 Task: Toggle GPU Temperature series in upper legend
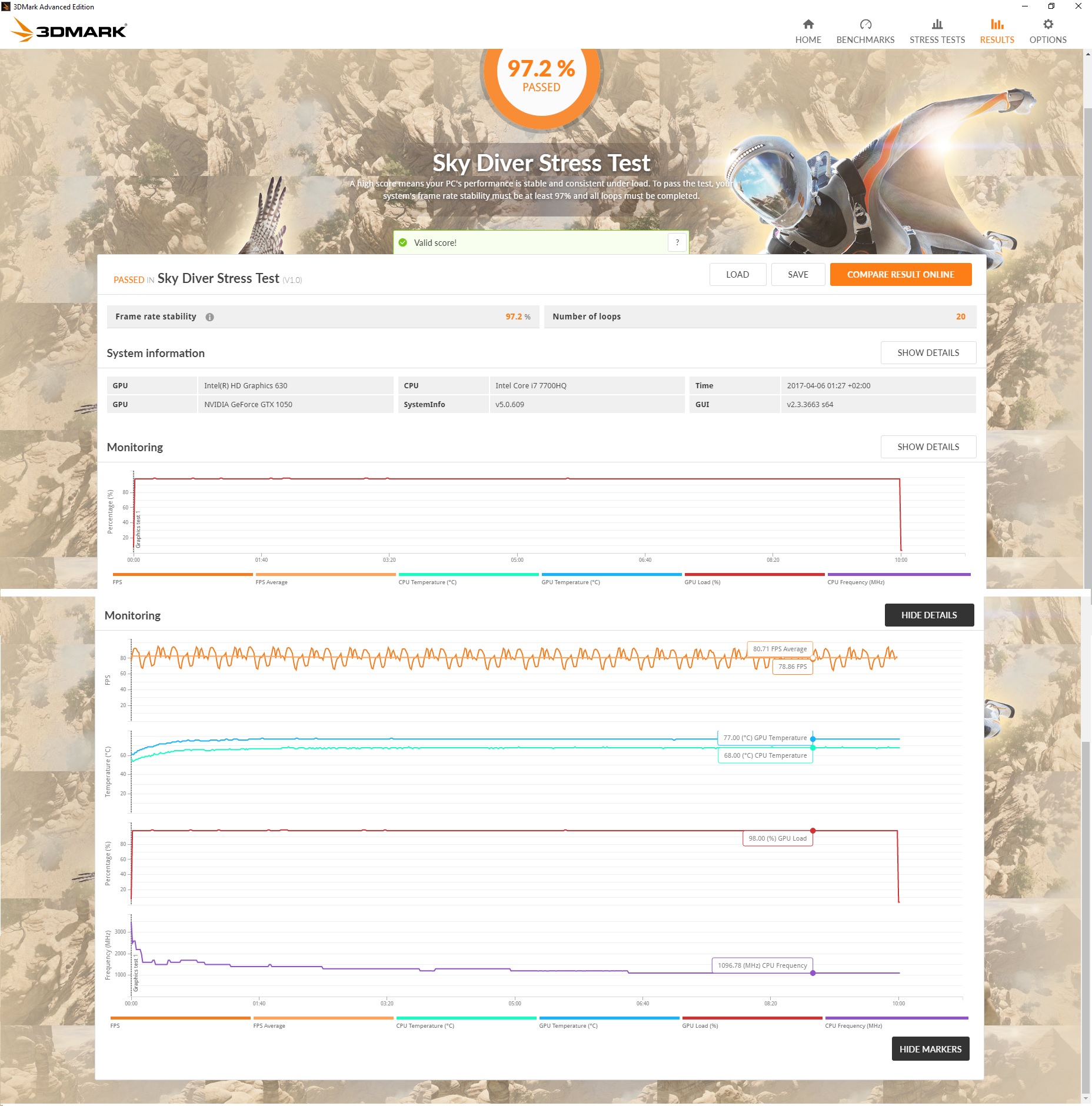[611, 579]
